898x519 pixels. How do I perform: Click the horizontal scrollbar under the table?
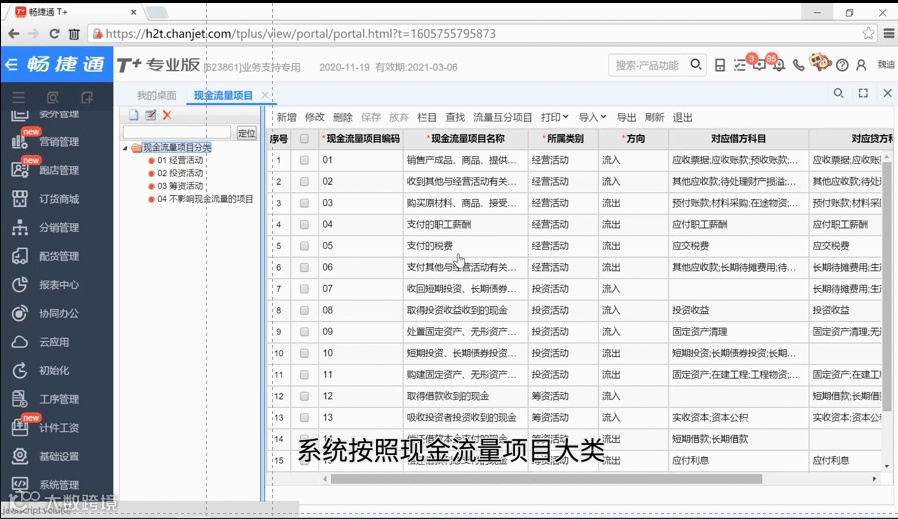[546, 479]
